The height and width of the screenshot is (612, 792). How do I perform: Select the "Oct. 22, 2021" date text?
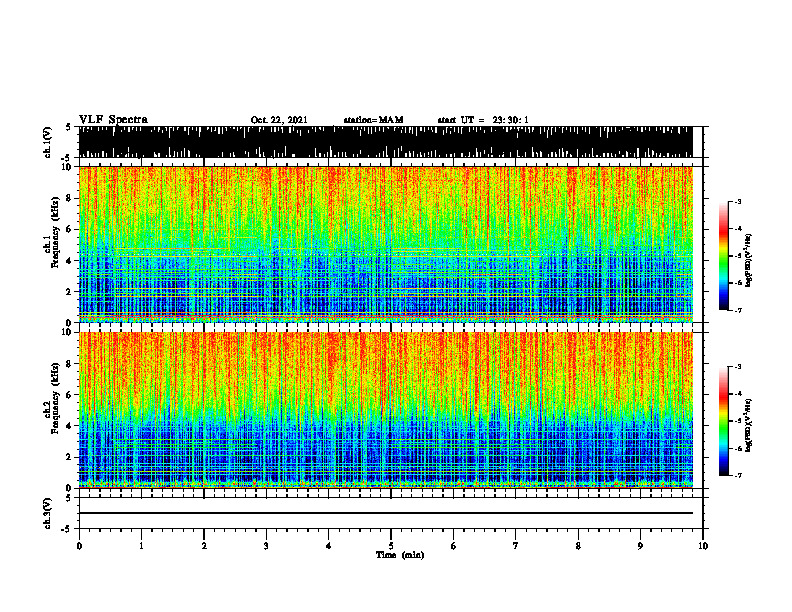[x=279, y=120]
